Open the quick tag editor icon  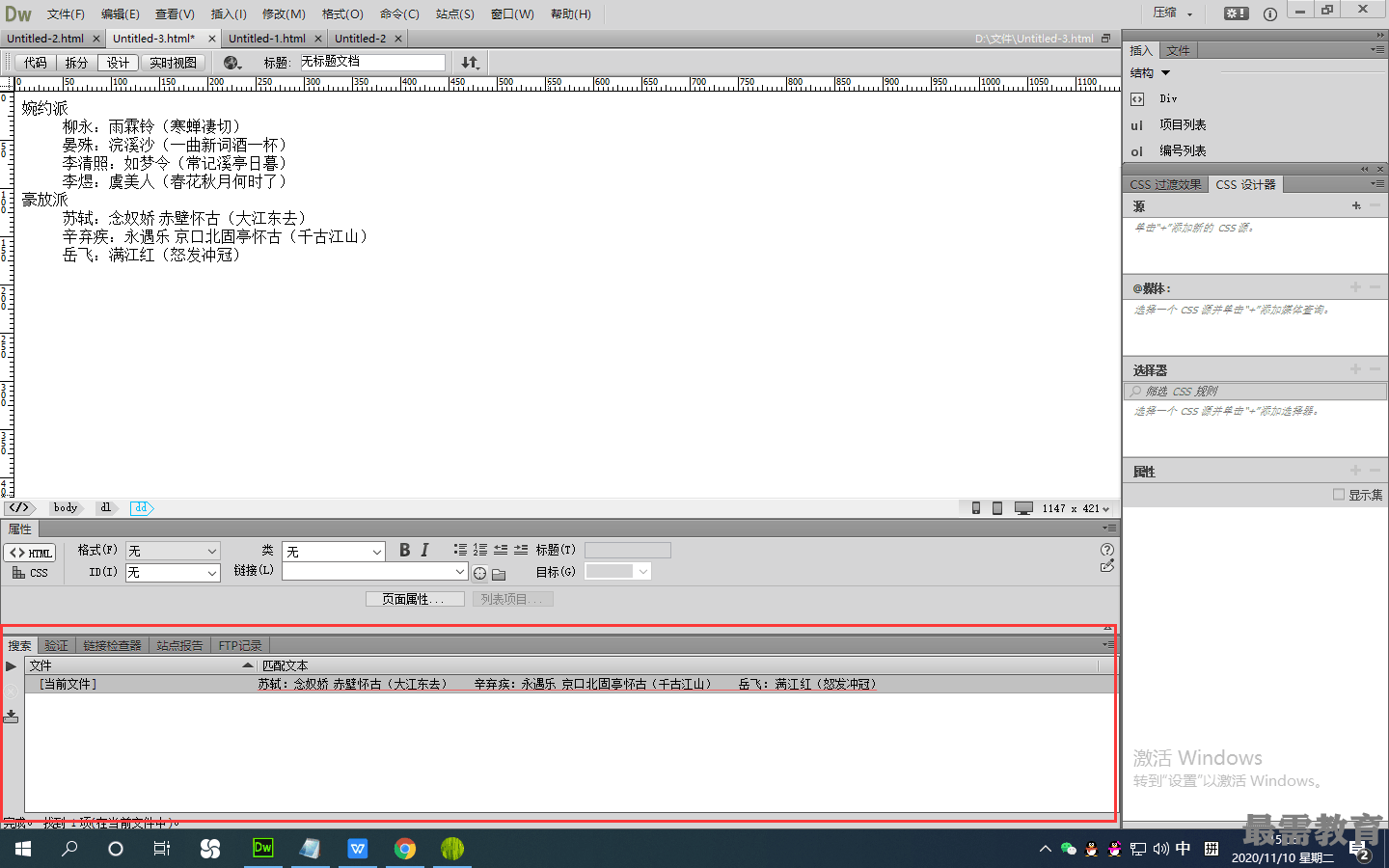[x=1107, y=566]
